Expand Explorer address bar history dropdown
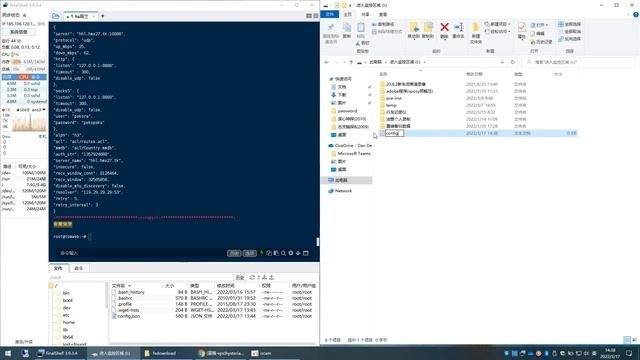The width and height of the screenshot is (640, 360). (502, 62)
